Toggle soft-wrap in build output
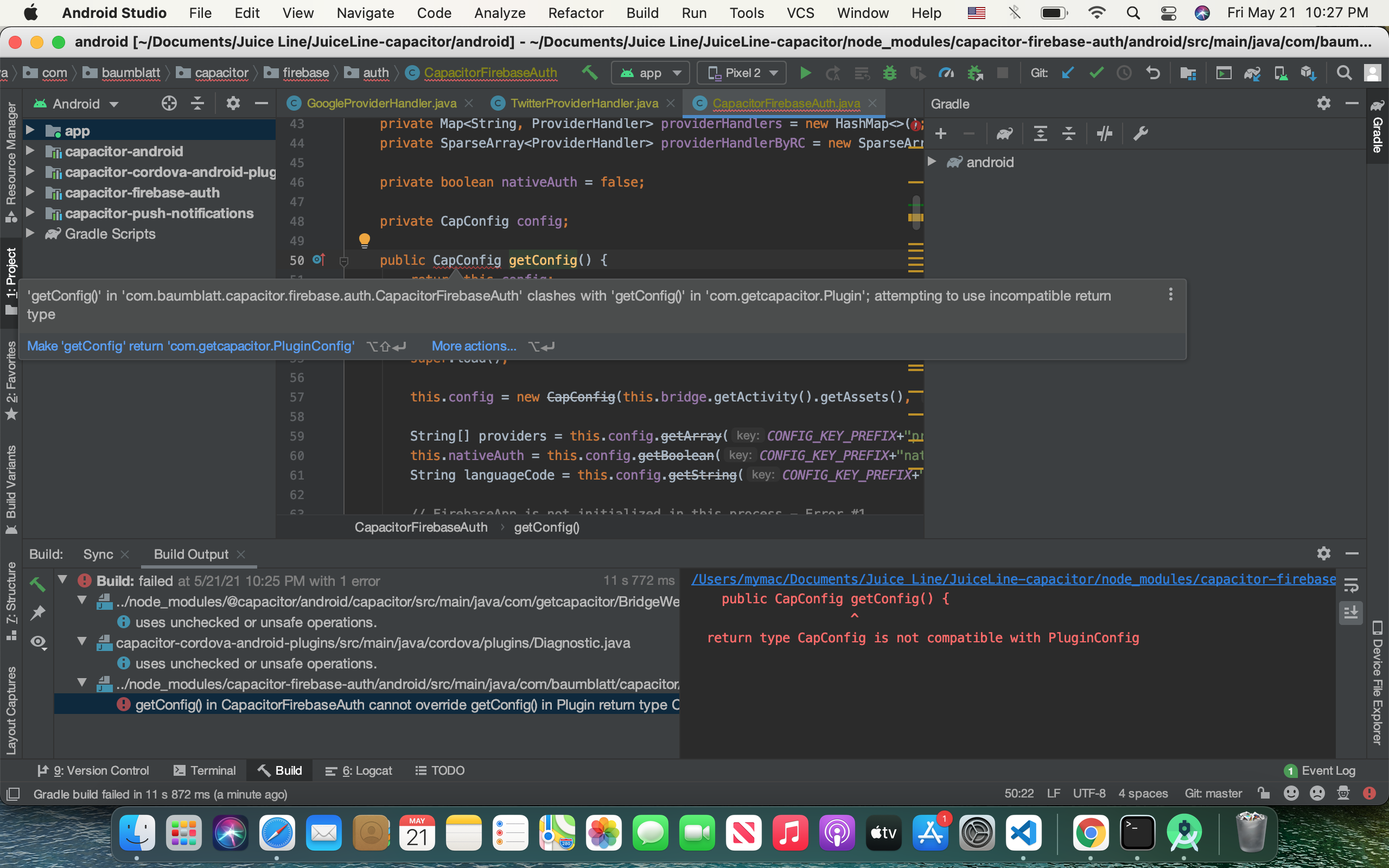This screenshot has width=1389, height=868. (1351, 585)
